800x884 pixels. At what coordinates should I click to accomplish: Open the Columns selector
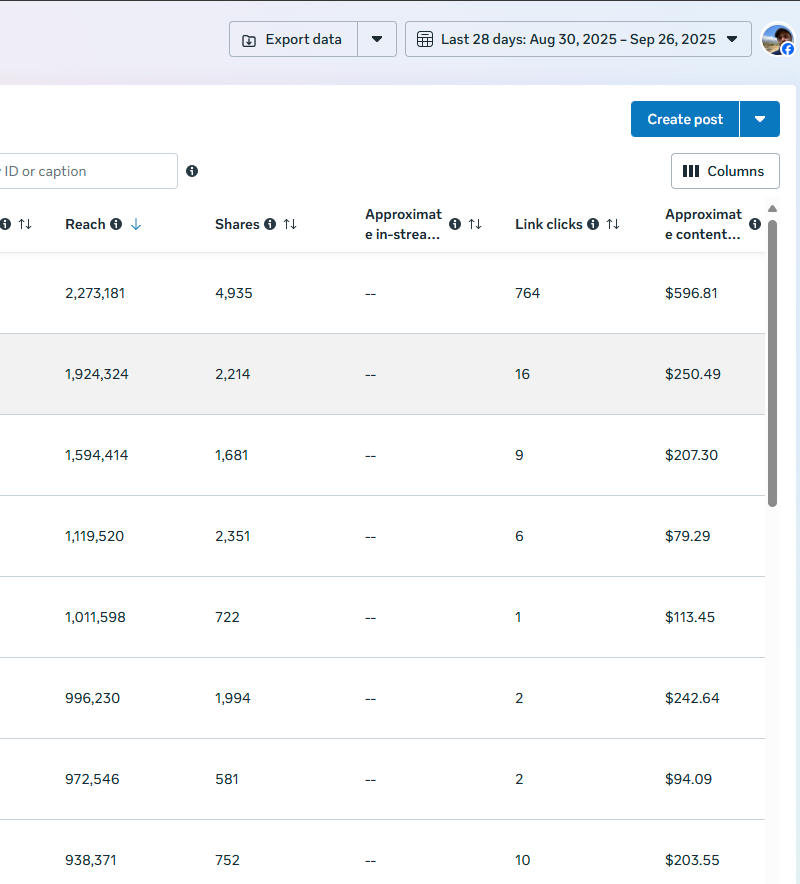pos(725,171)
